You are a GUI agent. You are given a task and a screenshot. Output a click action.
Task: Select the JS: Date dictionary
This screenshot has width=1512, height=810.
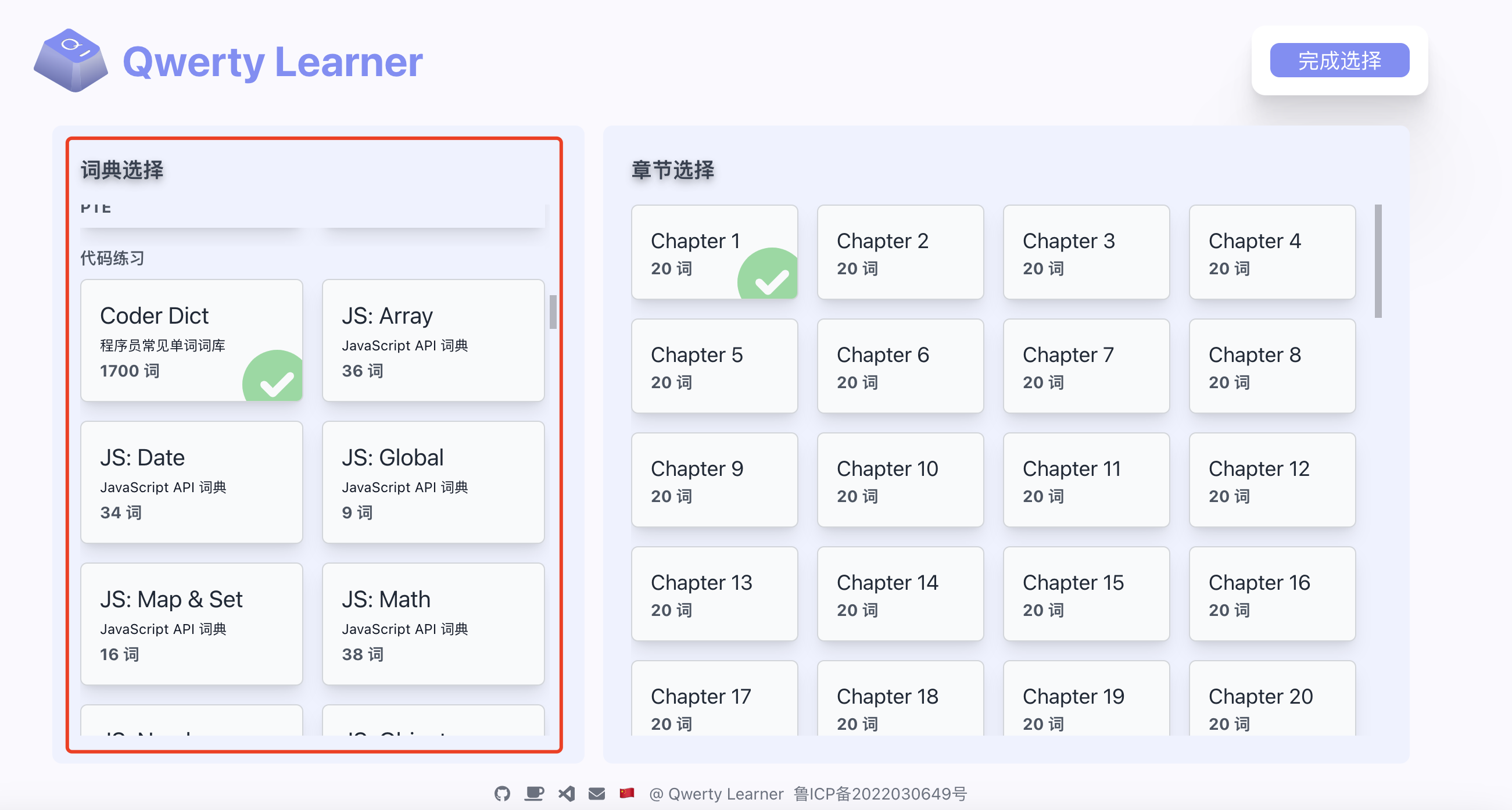point(191,482)
